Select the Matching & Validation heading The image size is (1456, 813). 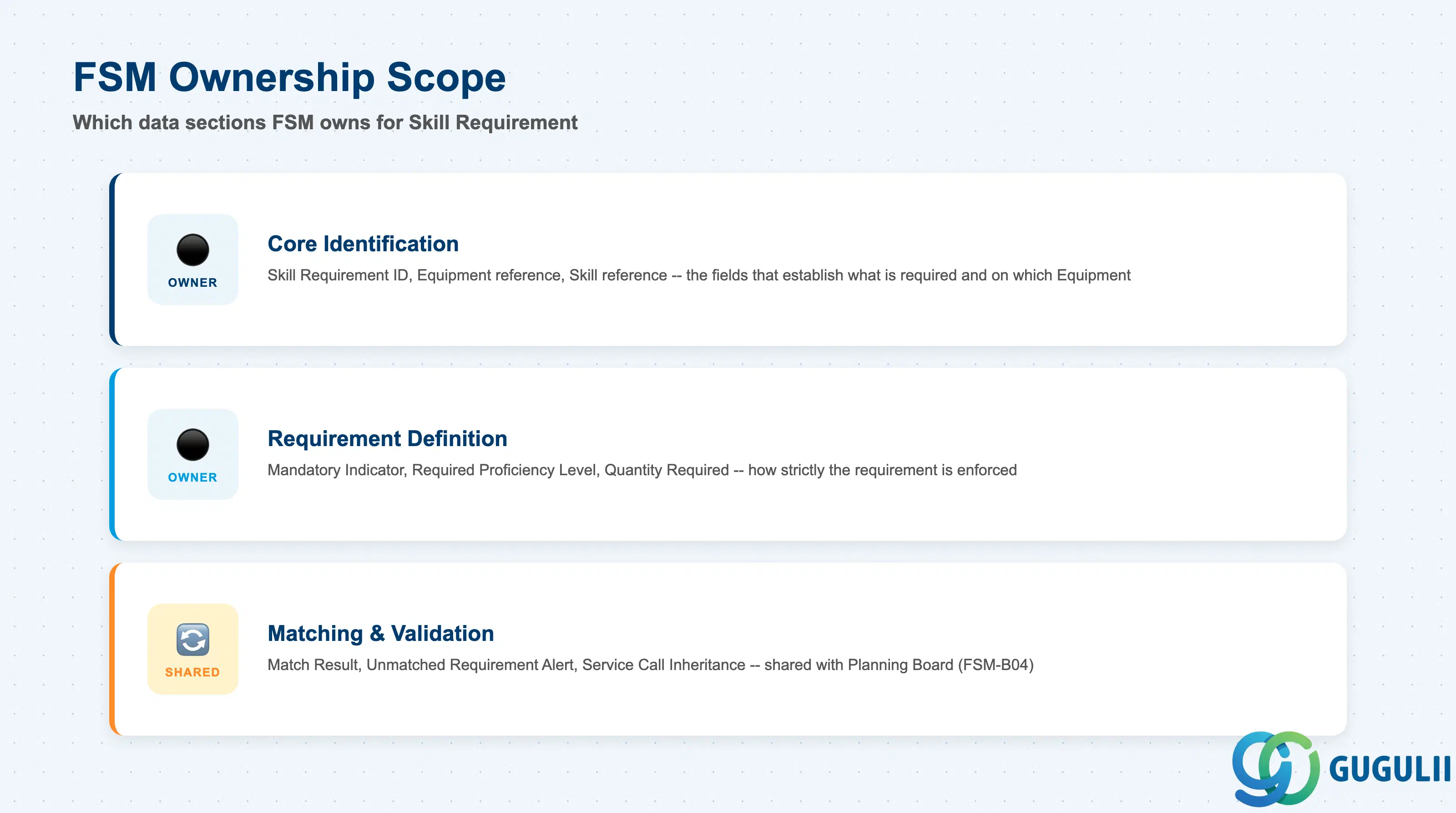click(380, 633)
